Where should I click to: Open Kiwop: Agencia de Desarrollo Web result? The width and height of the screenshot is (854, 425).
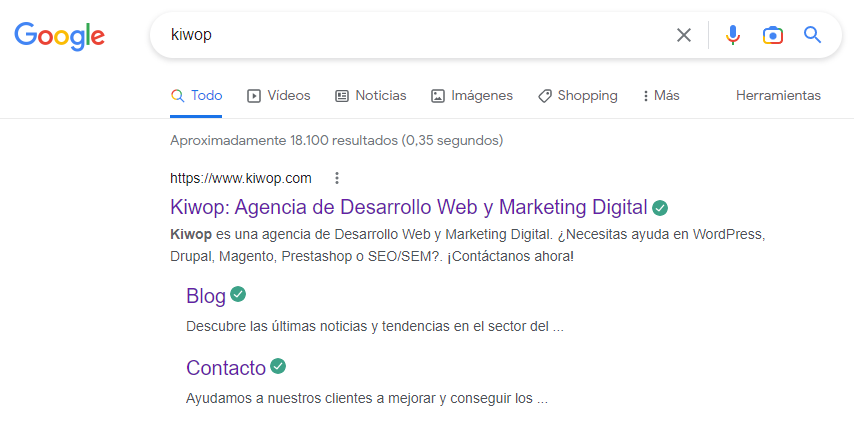tap(408, 208)
